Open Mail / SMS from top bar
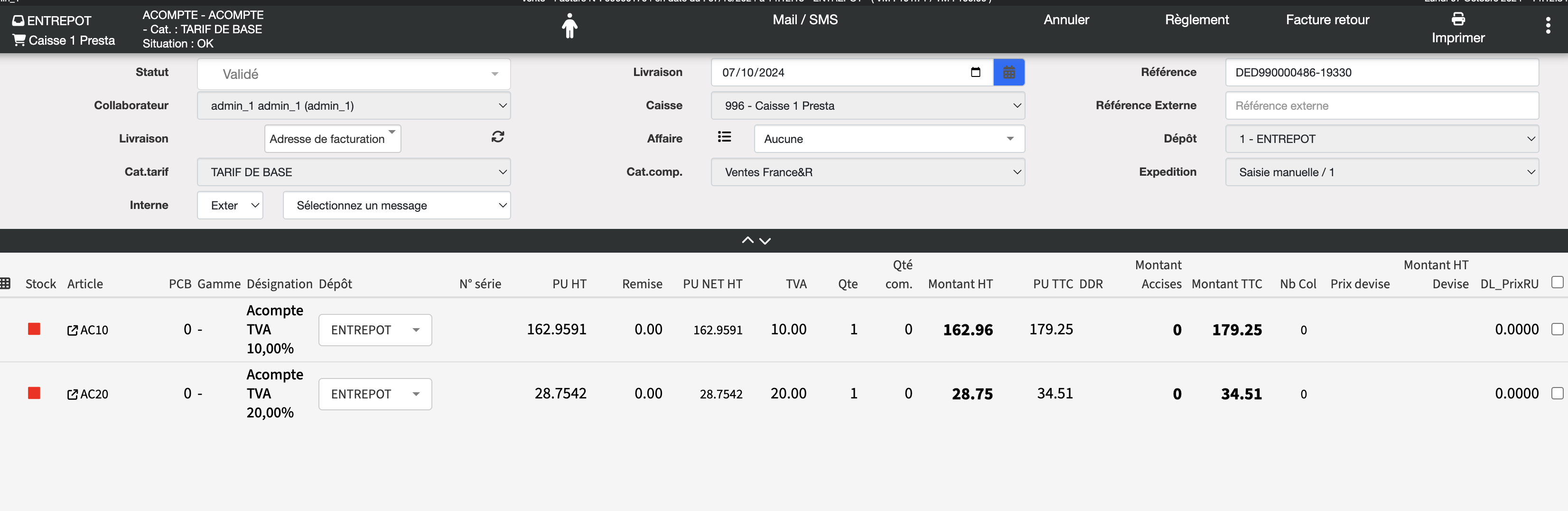The height and width of the screenshot is (511, 1568). pos(805,20)
